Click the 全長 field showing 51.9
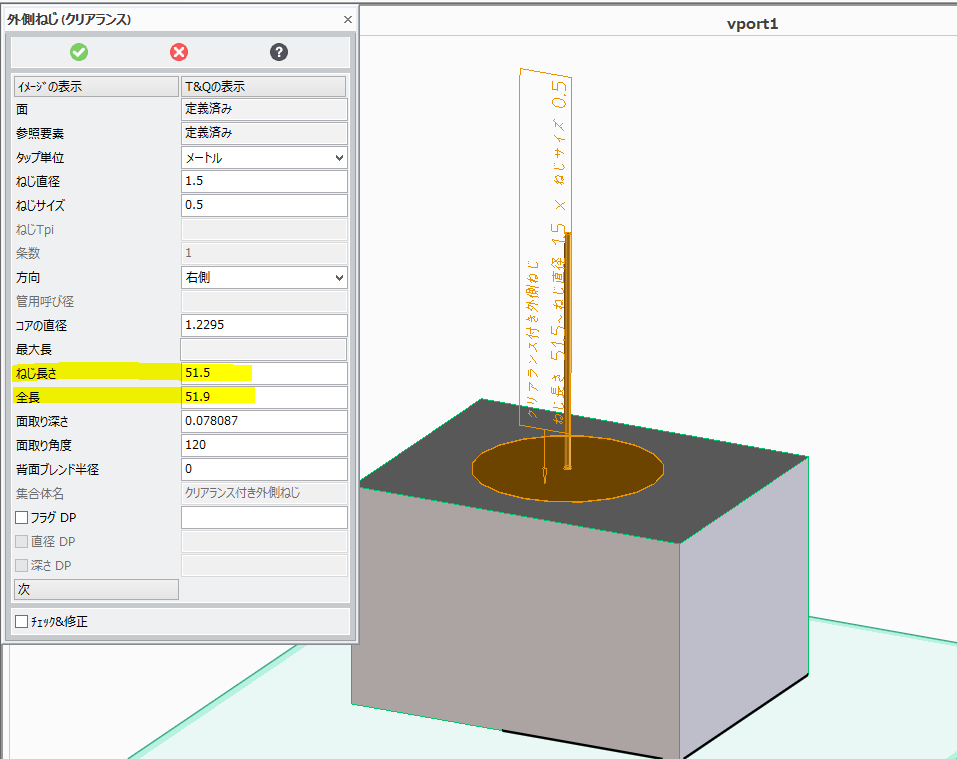Viewport: 957px width, 759px height. 264,398
